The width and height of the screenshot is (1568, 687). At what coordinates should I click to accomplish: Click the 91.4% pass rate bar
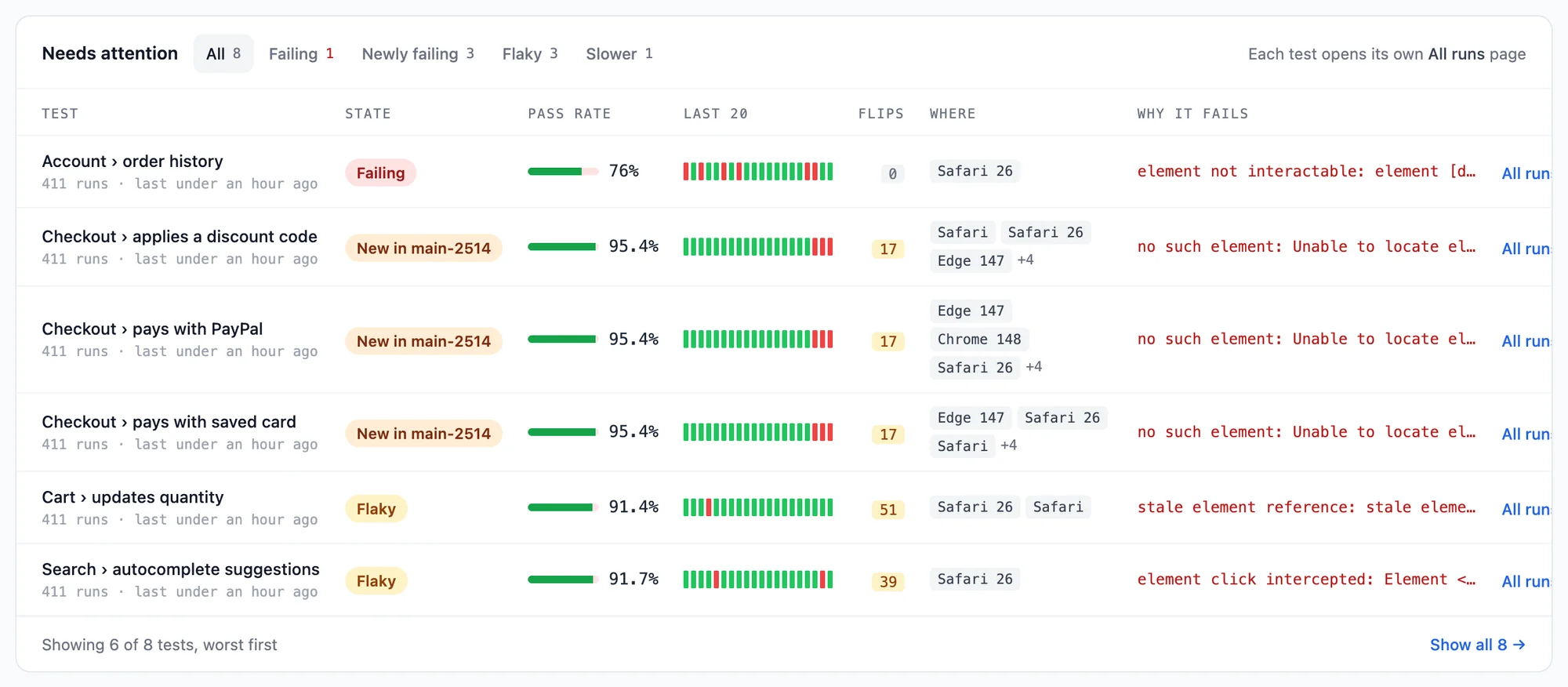(563, 507)
